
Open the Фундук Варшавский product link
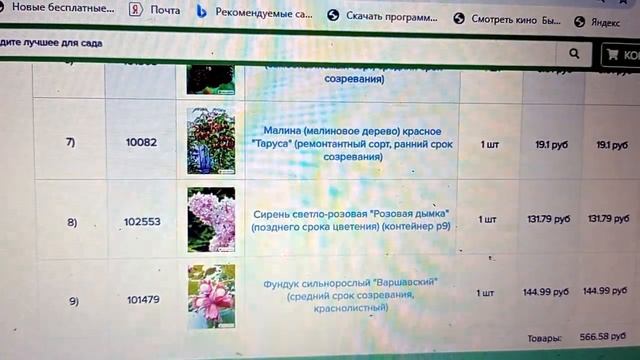point(350,295)
